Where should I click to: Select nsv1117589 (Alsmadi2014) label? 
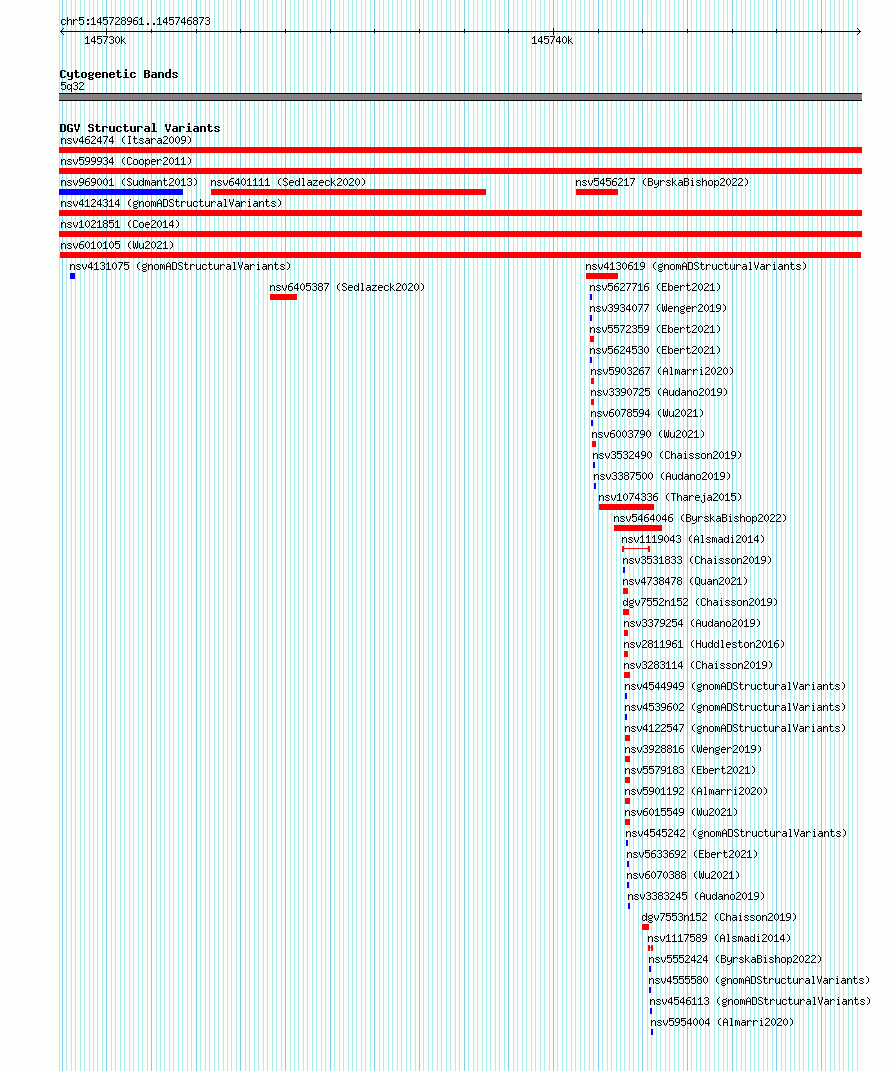(x=719, y=938)
